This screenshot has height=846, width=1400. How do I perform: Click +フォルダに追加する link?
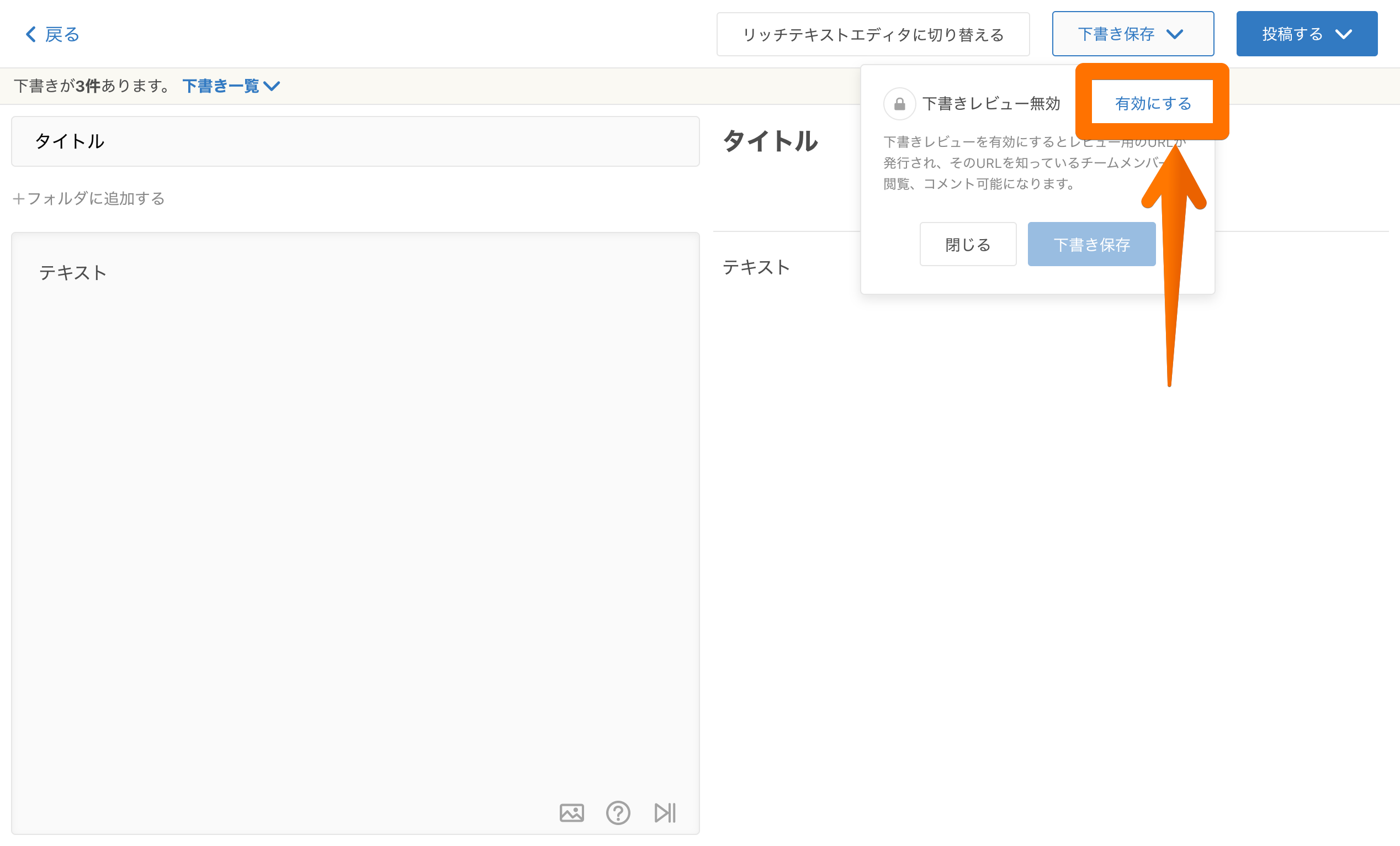(89, 198)
